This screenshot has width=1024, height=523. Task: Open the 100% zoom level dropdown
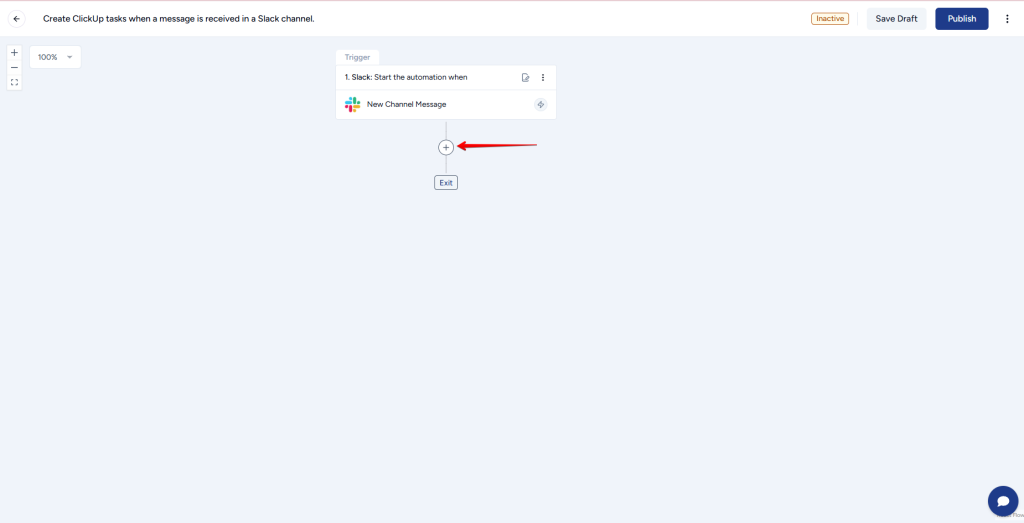[x=55, y=57]
